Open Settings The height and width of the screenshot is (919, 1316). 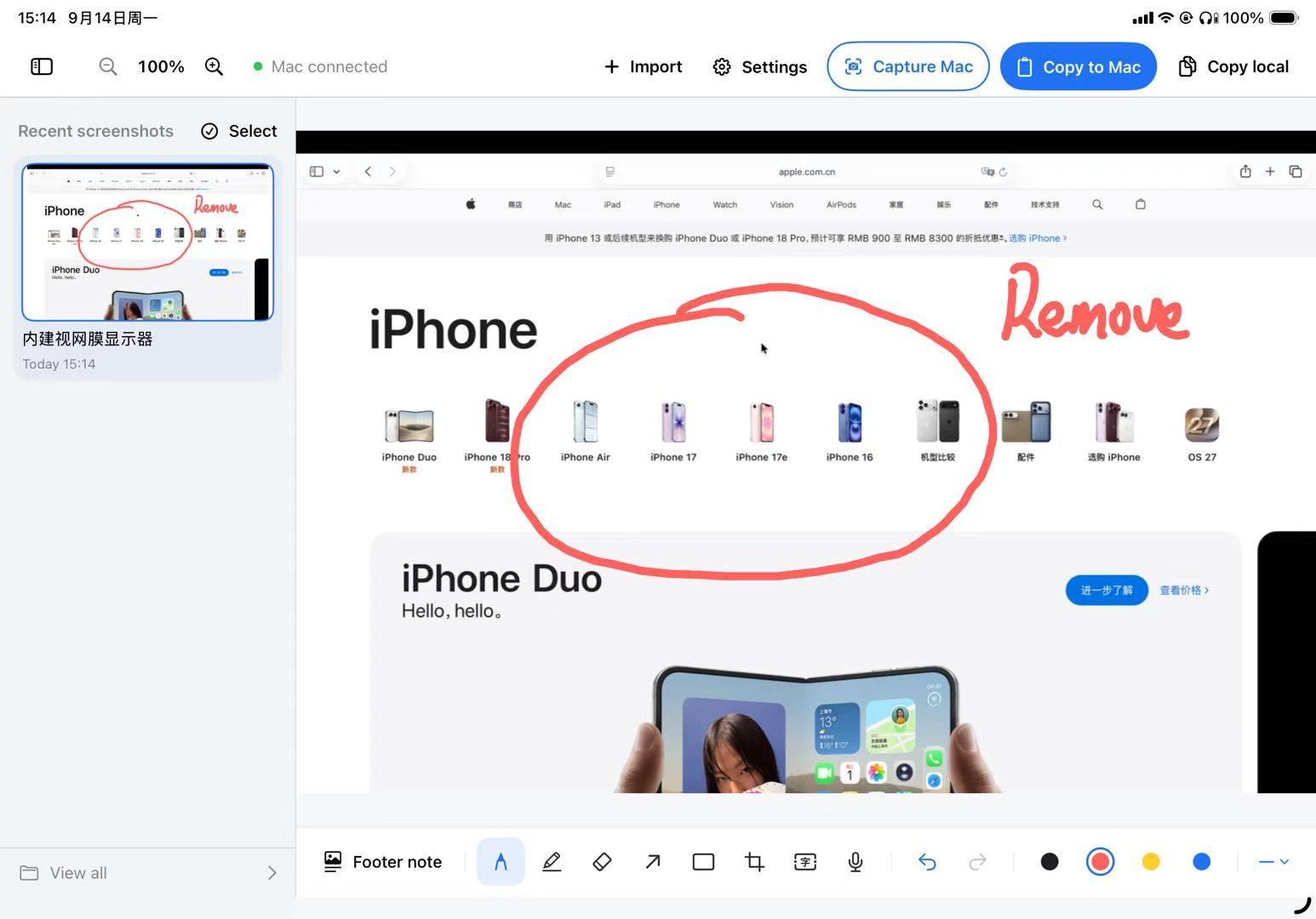(x=759, y=66)
